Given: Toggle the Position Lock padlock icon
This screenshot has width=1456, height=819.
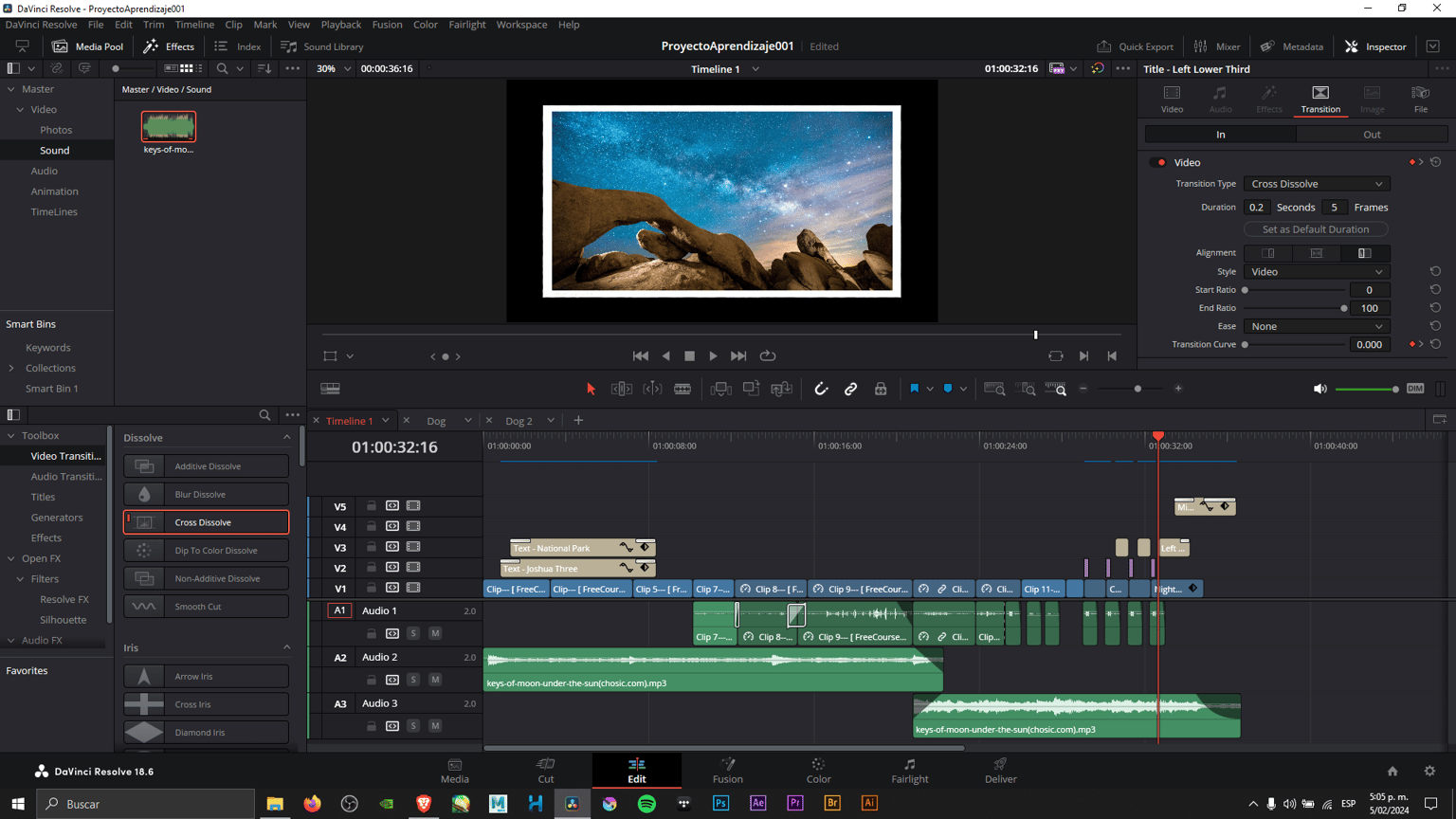Looking at the screenshot, I should (881, 389).
